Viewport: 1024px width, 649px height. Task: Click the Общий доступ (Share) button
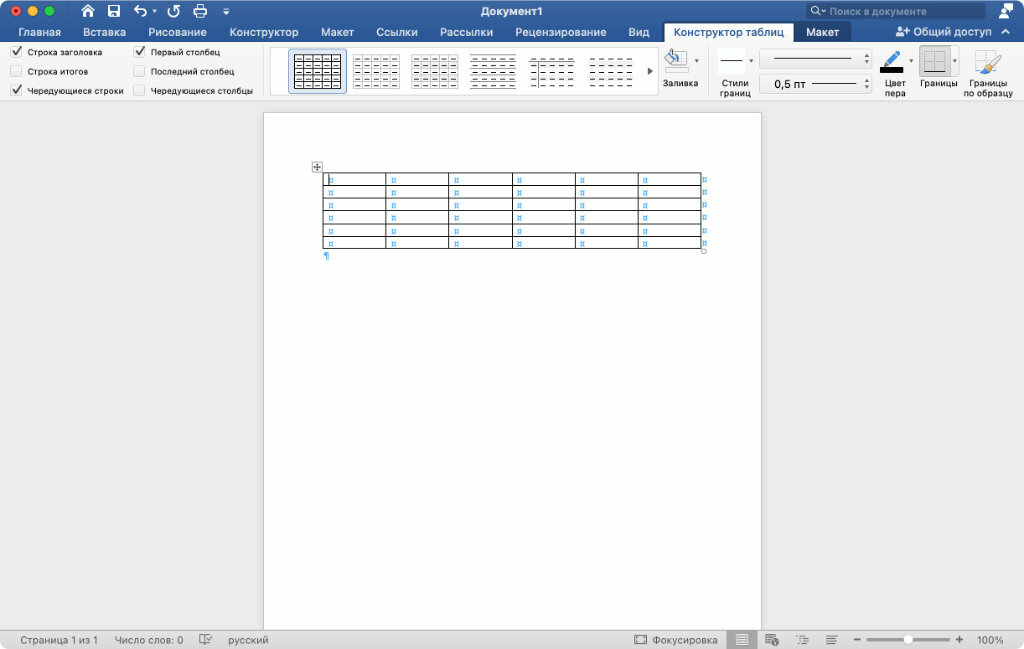pos(944,32)
